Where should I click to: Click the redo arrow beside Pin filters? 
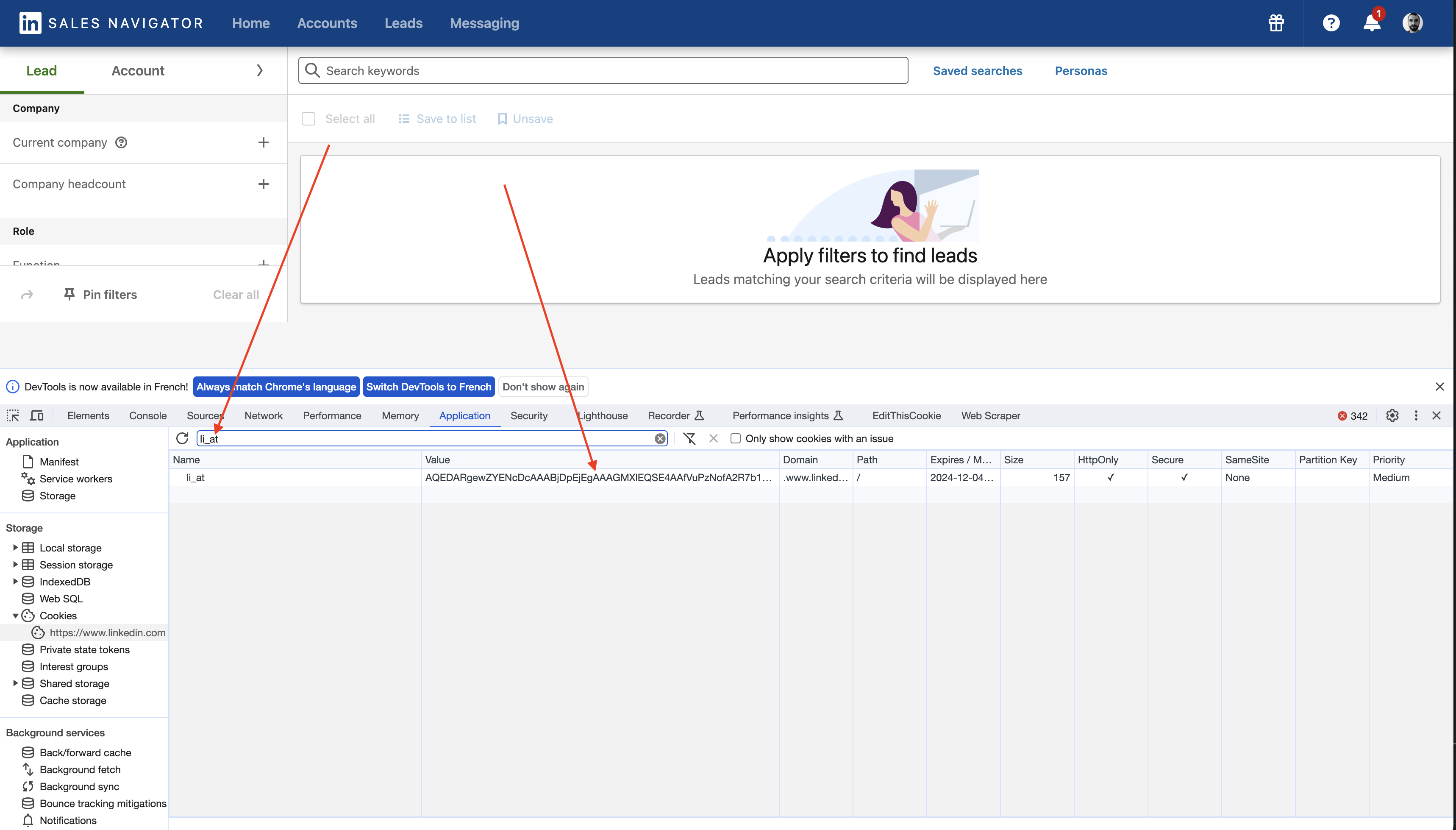click(x=27, y=295)
